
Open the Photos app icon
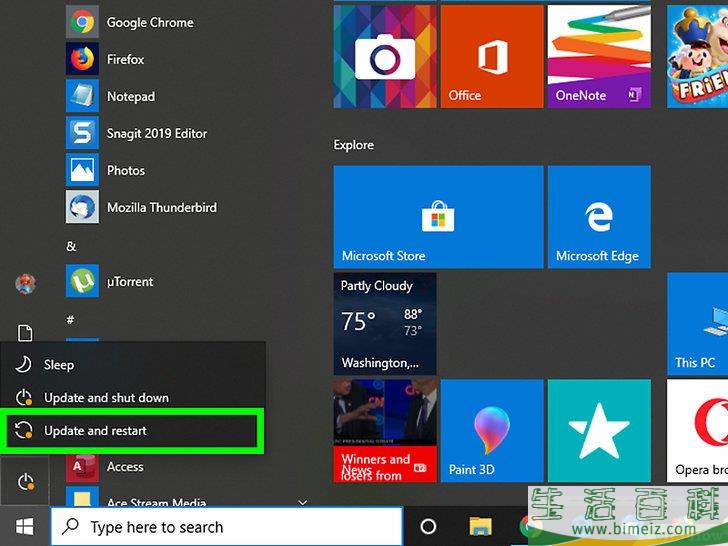[82, 170]
